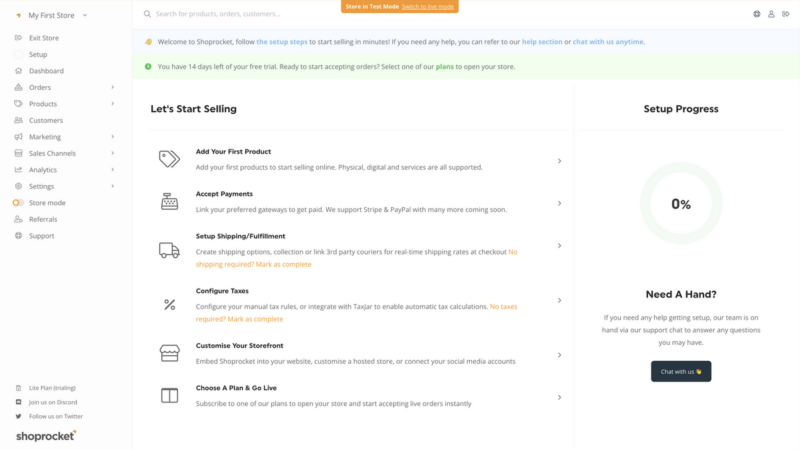
Task: Click the Choose A Plan layout icon
Action: pyautogui.click(x=169, y=395)
